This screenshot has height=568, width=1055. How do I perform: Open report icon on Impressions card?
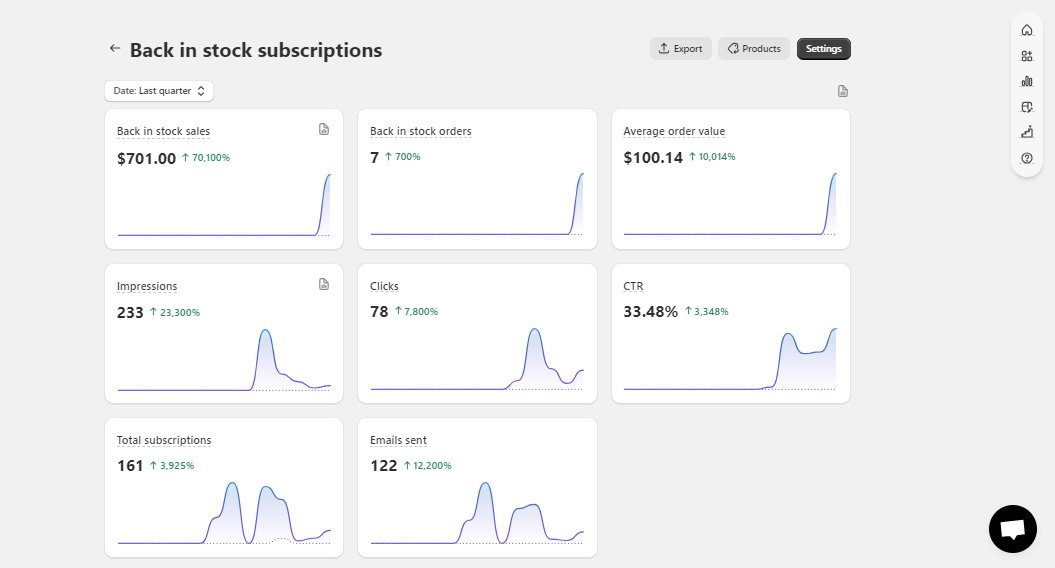324,284
